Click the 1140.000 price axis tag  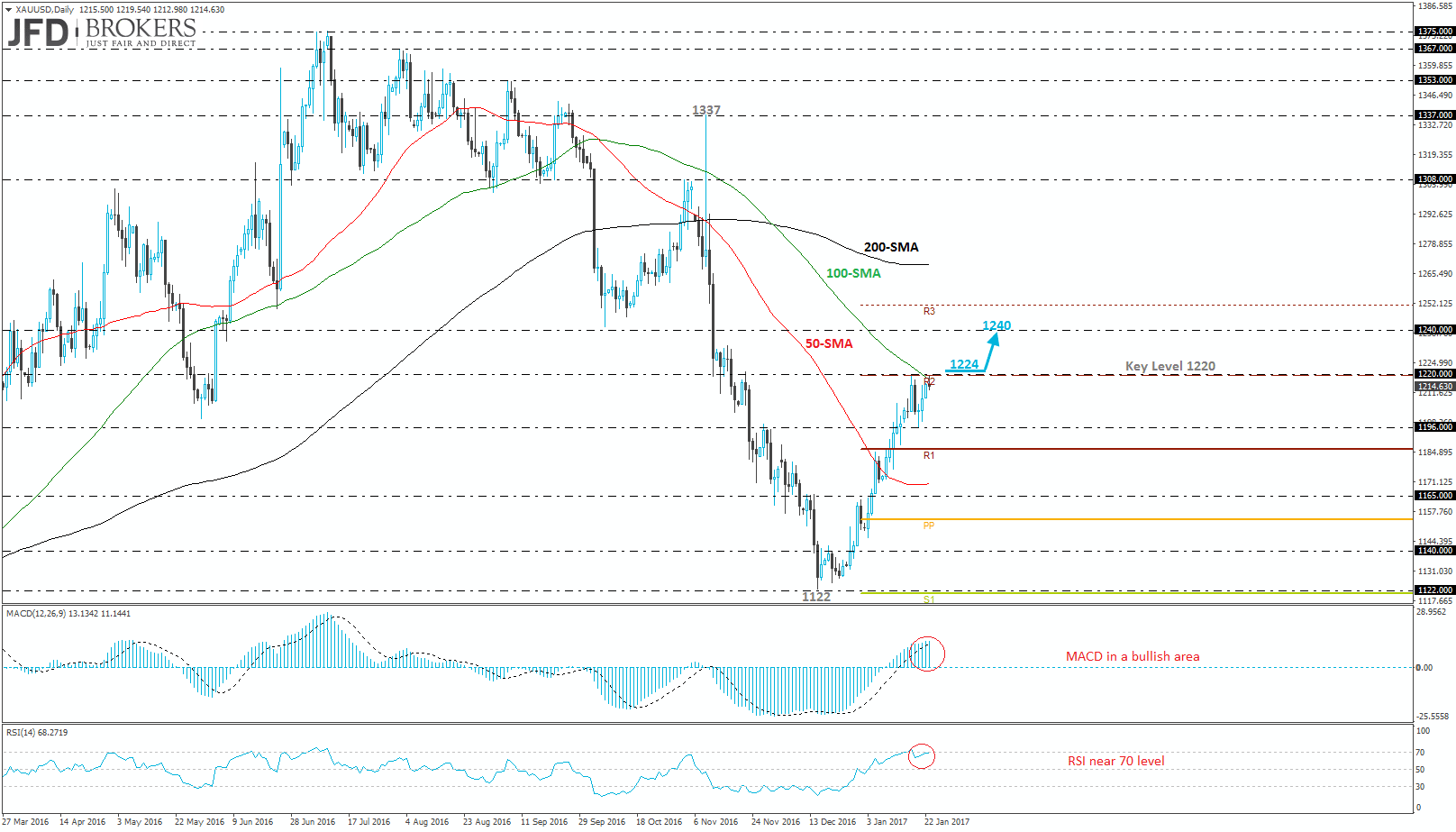tap(1435, 551)
